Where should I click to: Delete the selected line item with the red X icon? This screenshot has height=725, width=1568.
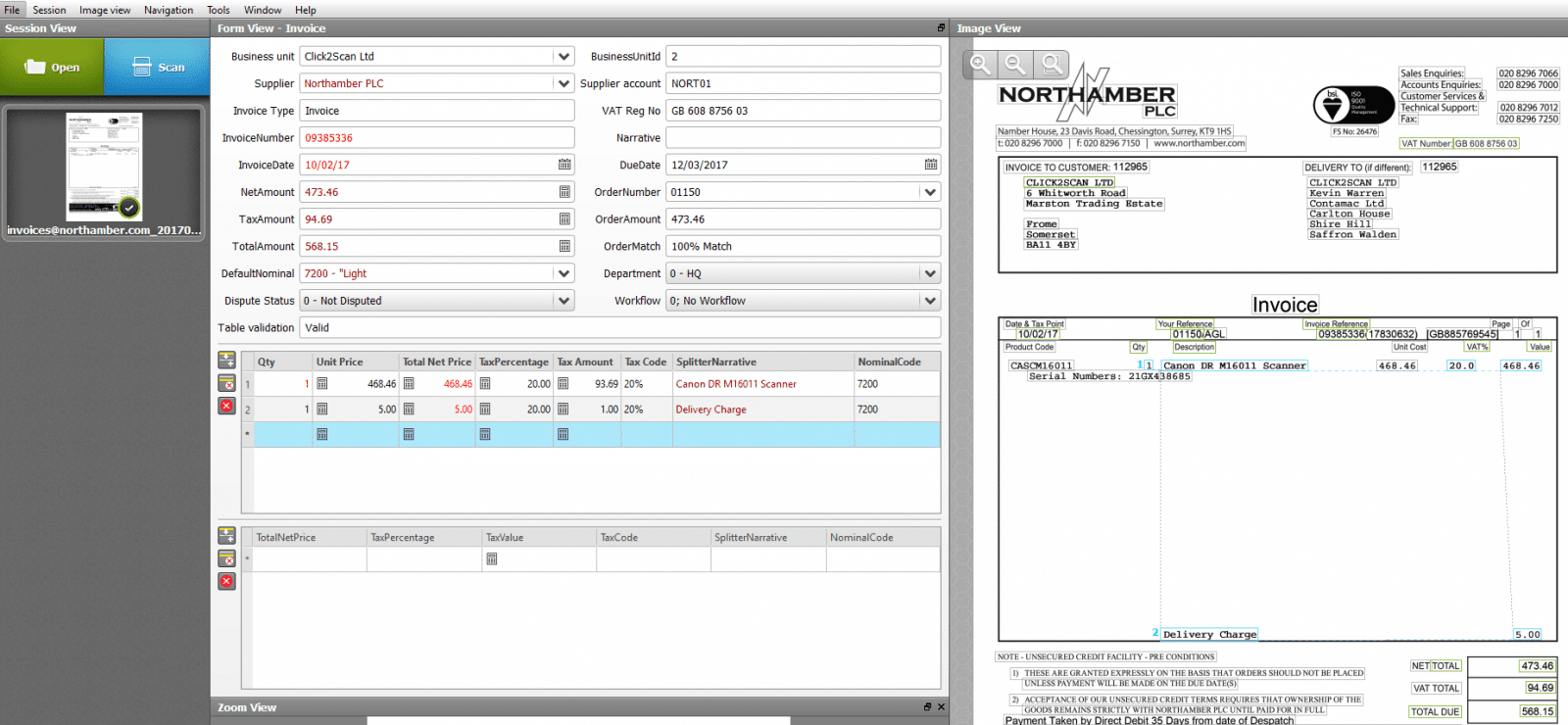coord(226,406)
